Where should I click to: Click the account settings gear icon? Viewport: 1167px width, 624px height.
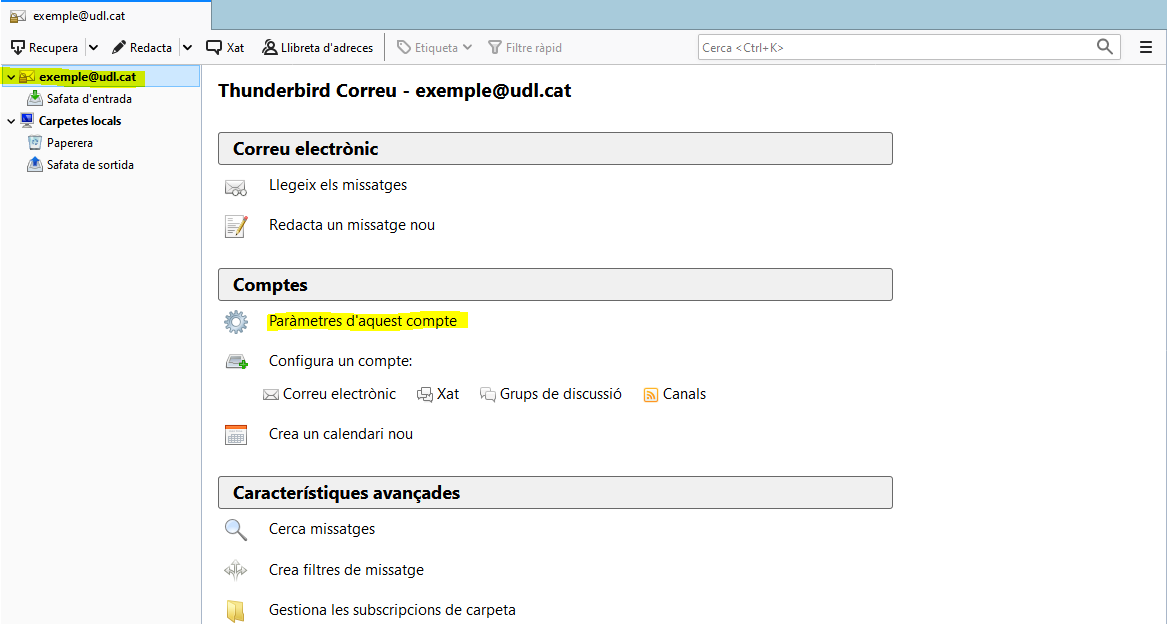tap(236, 322)
